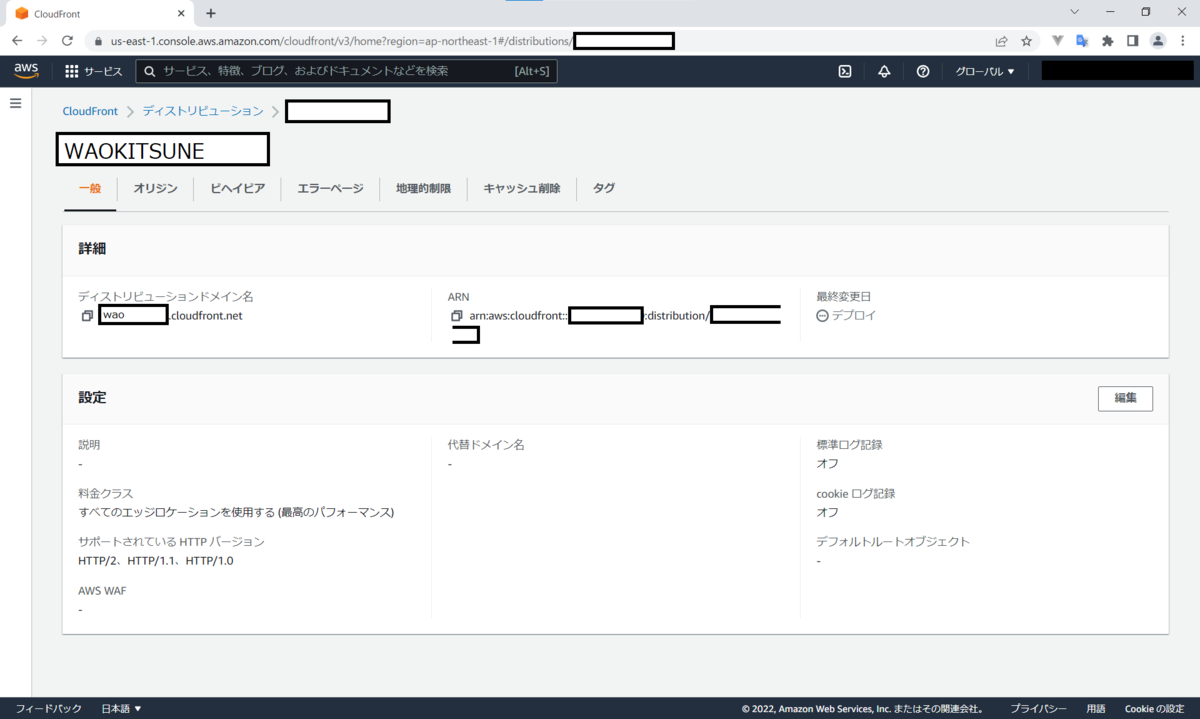Click the browser forward arrow

(x=42, y=41)
